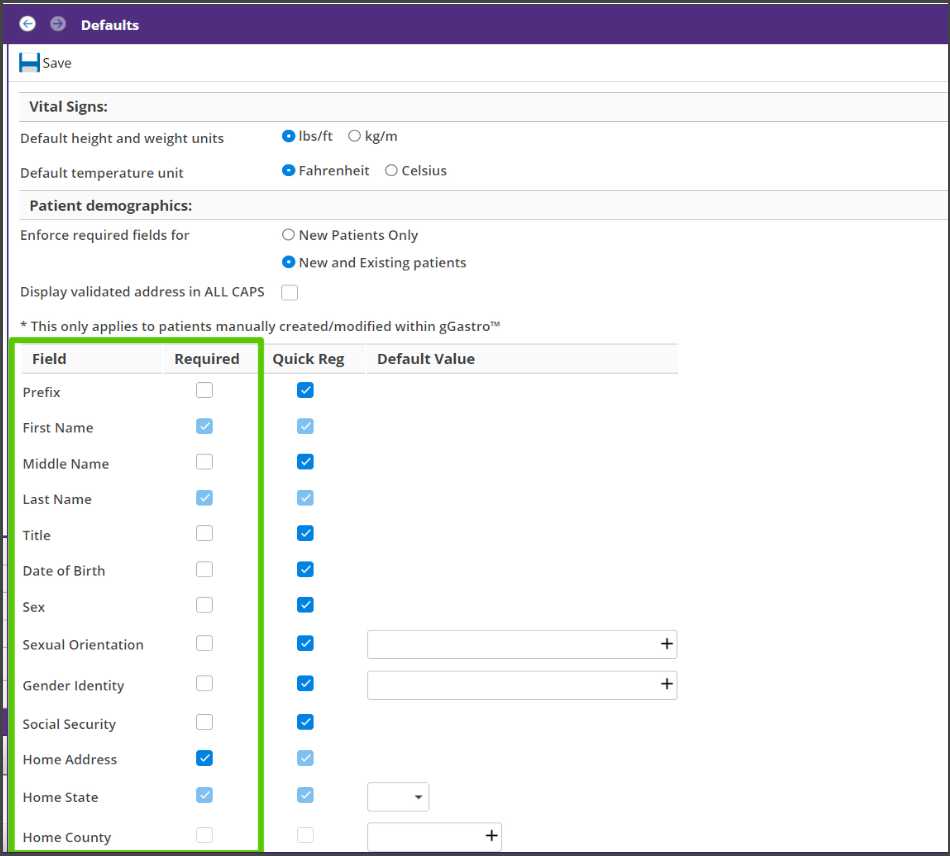This screenshot has width=950, height=856.
Task: Add a Home County default value with plus icon
Action: pos(491,836)
